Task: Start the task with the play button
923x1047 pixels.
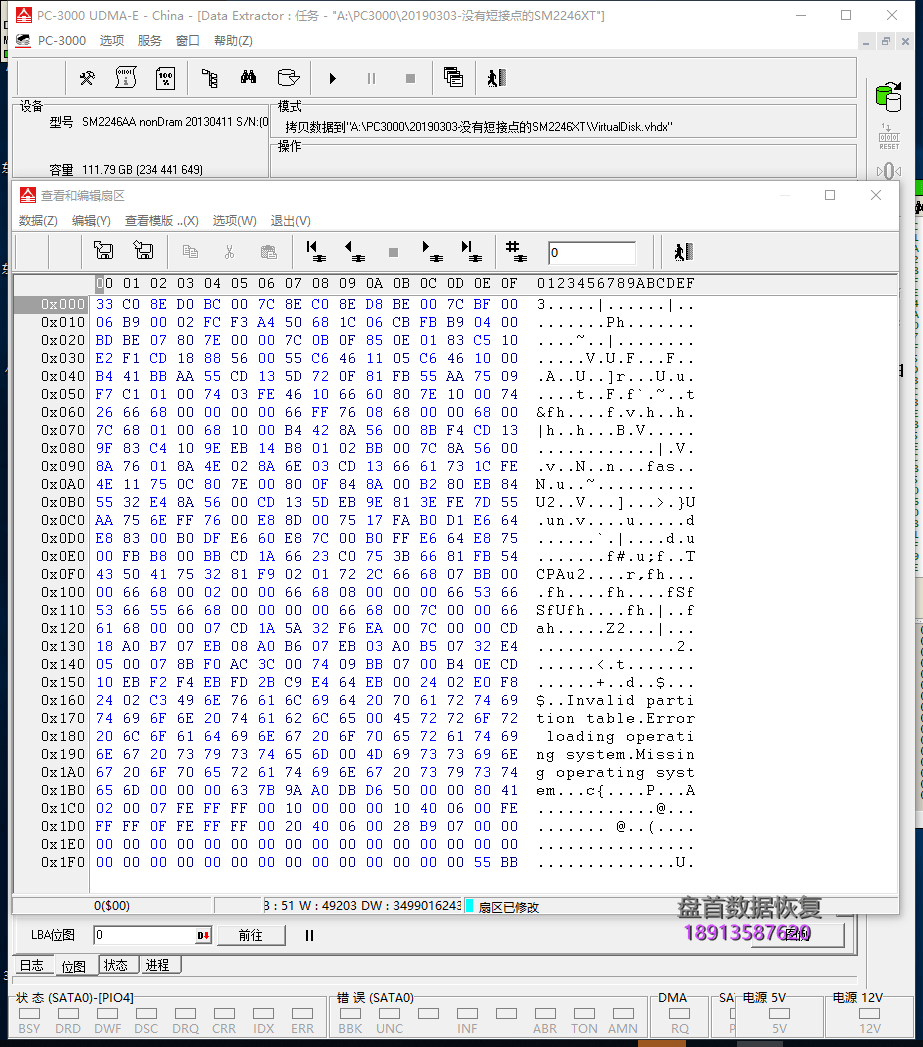Action: click(x=333, y=79)
